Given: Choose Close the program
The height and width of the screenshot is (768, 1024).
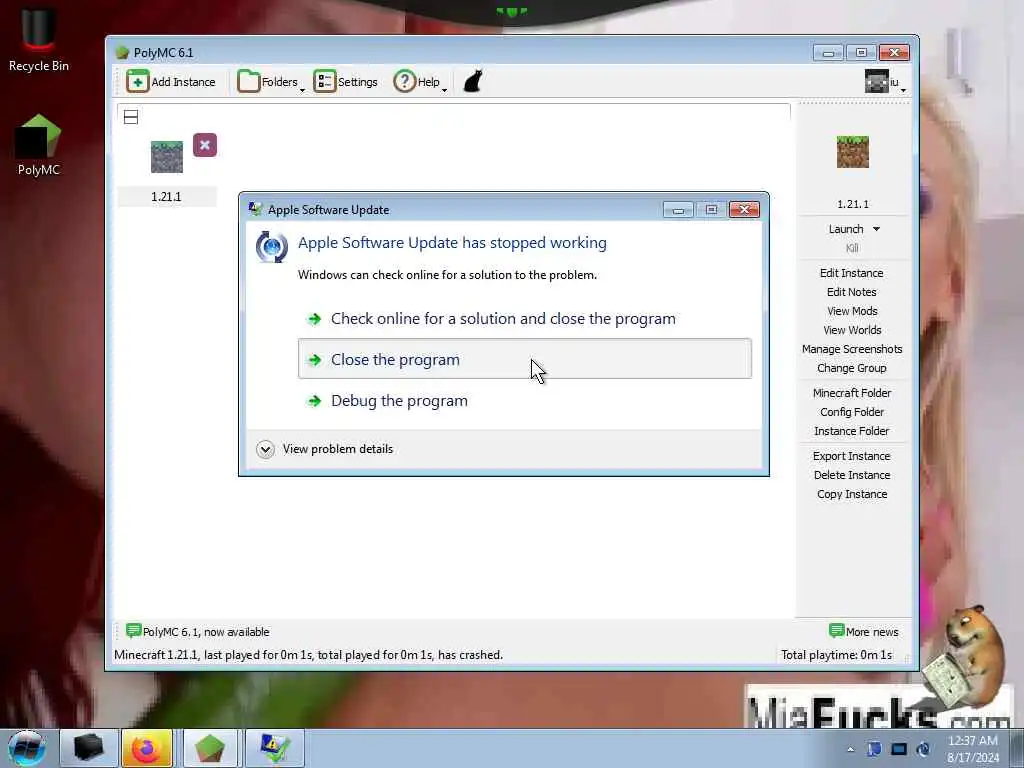Looking at the screenshot, I should click(x=524, y=359).
